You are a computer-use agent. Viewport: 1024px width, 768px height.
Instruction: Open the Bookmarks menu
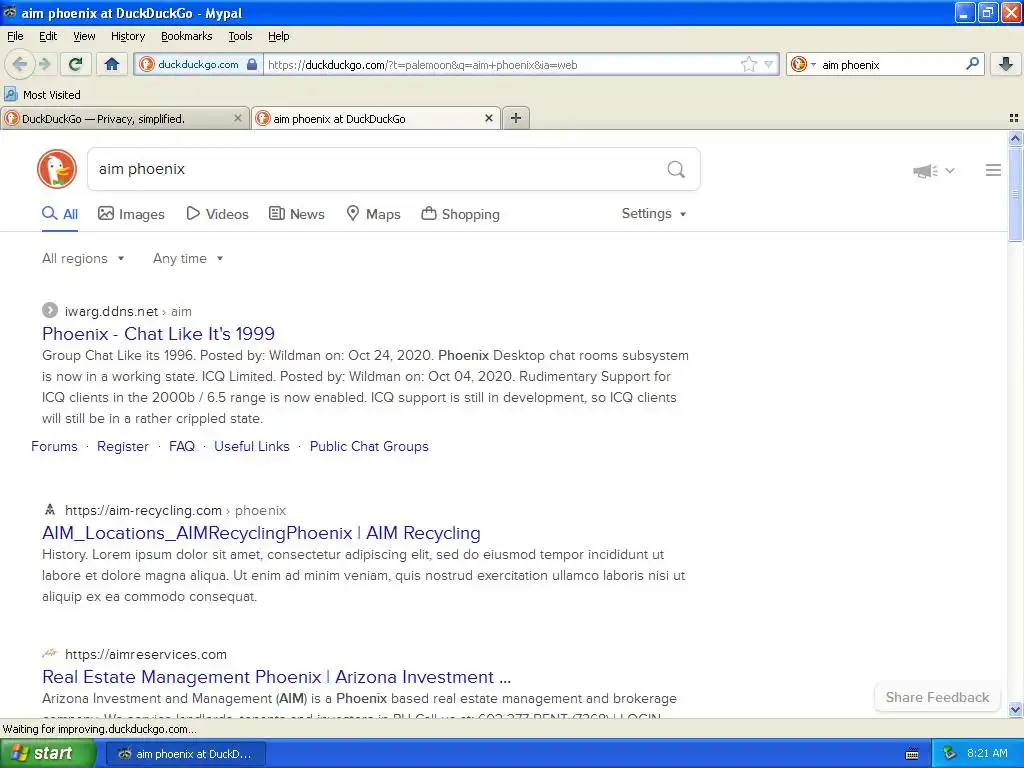pos(187,36)
